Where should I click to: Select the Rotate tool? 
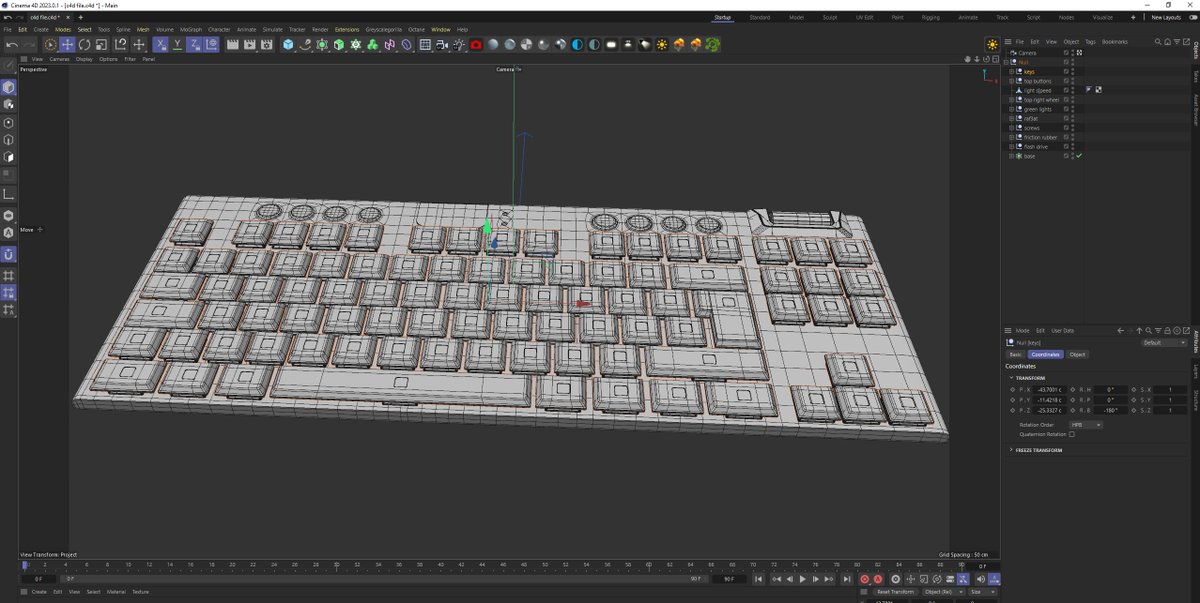tap(85, 45)
